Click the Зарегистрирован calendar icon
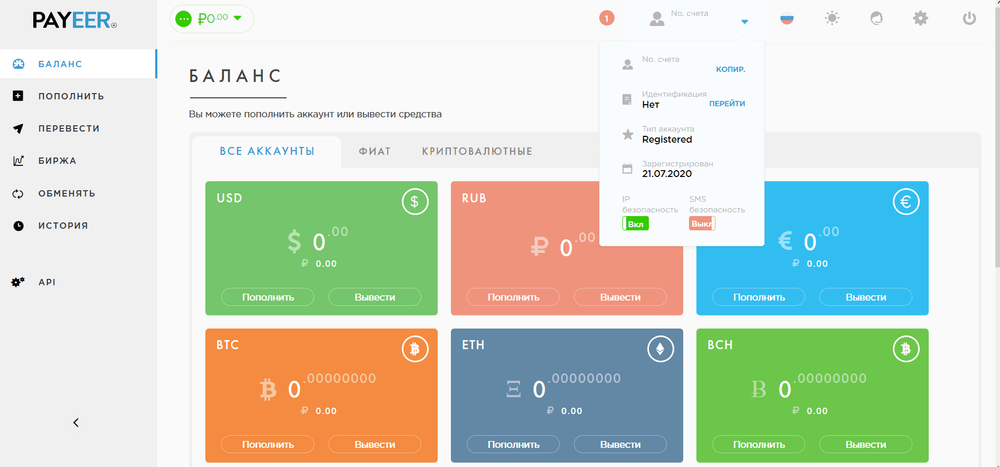This screenshot has height=467, width=1000. 628,168
